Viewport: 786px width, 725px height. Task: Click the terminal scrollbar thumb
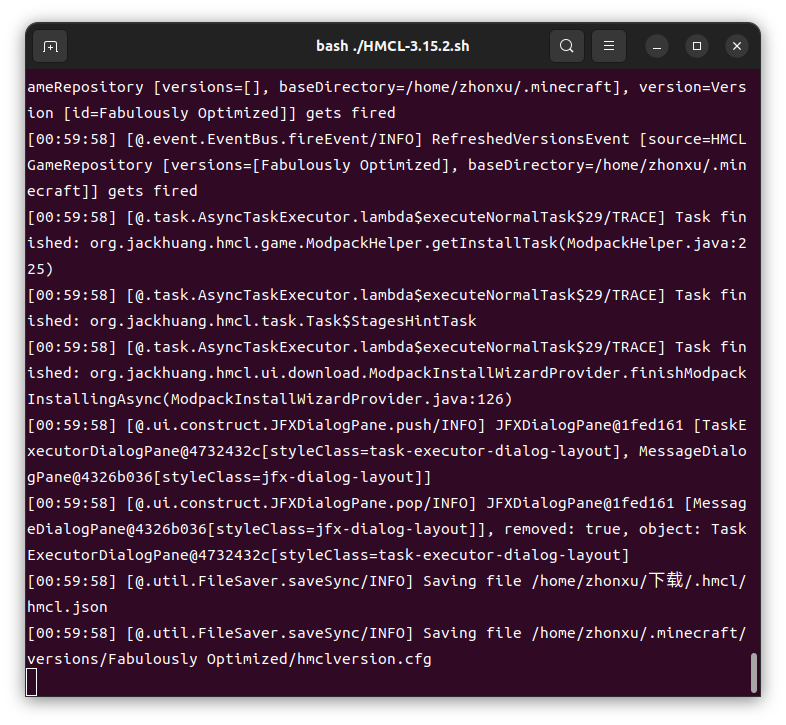click(x=753, y=672)
